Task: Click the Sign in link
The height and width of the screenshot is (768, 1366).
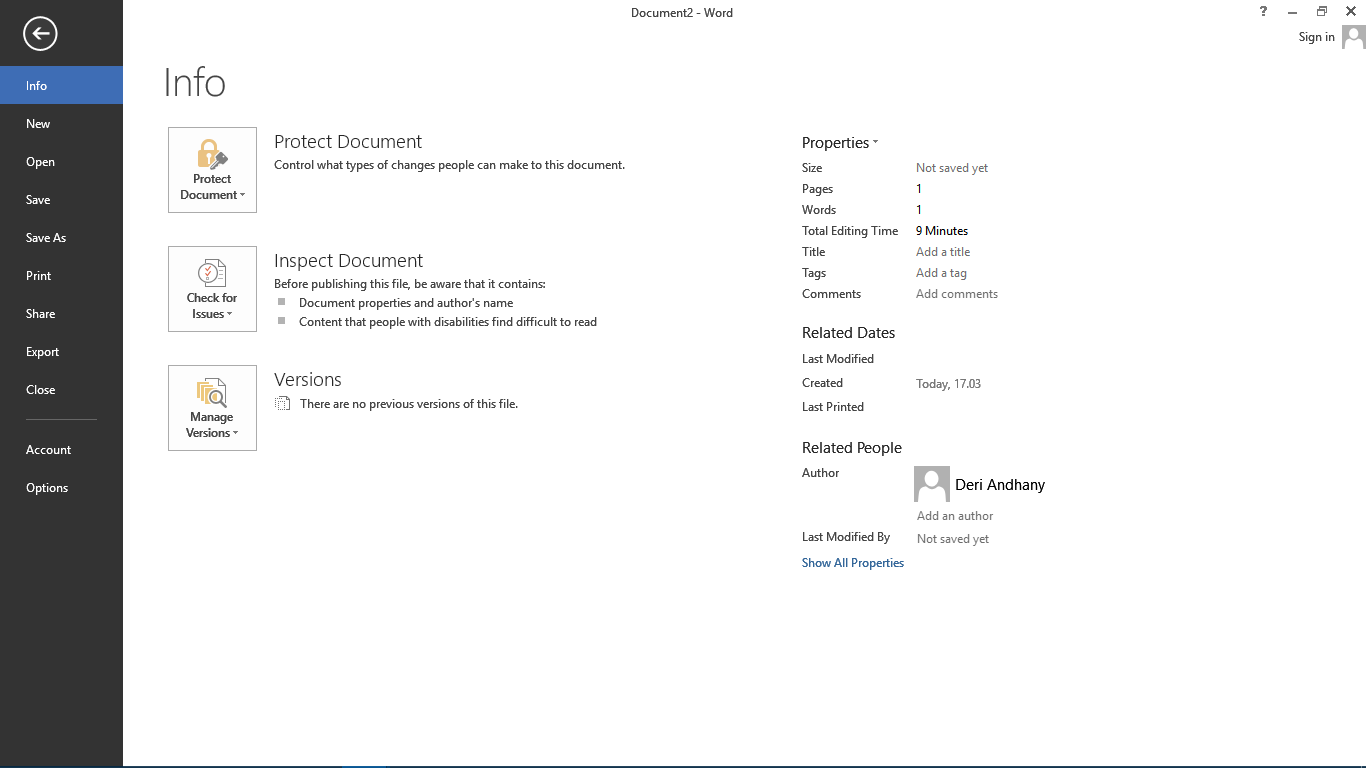Action: click(x=1316, y=37)
